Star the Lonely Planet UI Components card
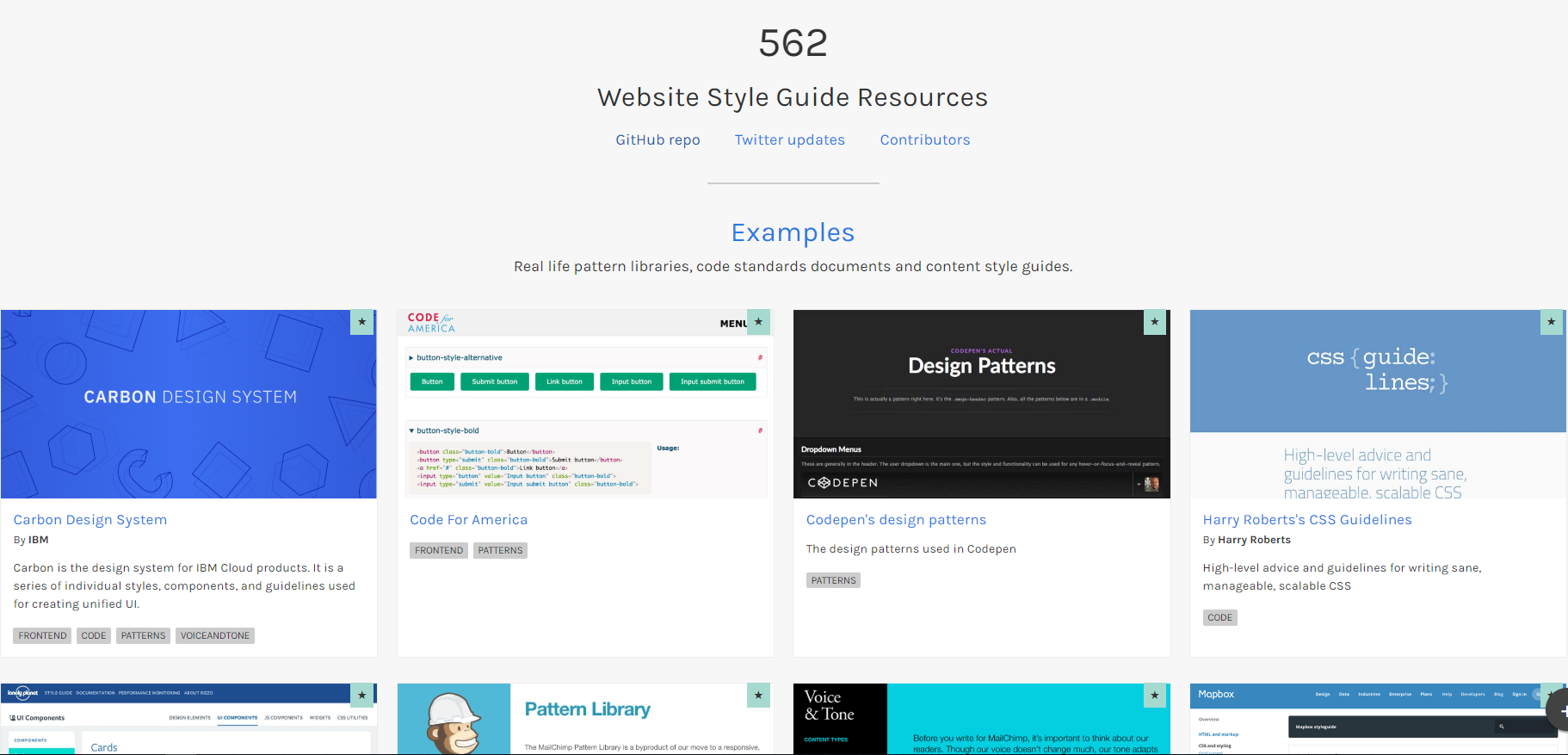The width and height of the screenshot is (1568, 755). [x=362, y=696]
